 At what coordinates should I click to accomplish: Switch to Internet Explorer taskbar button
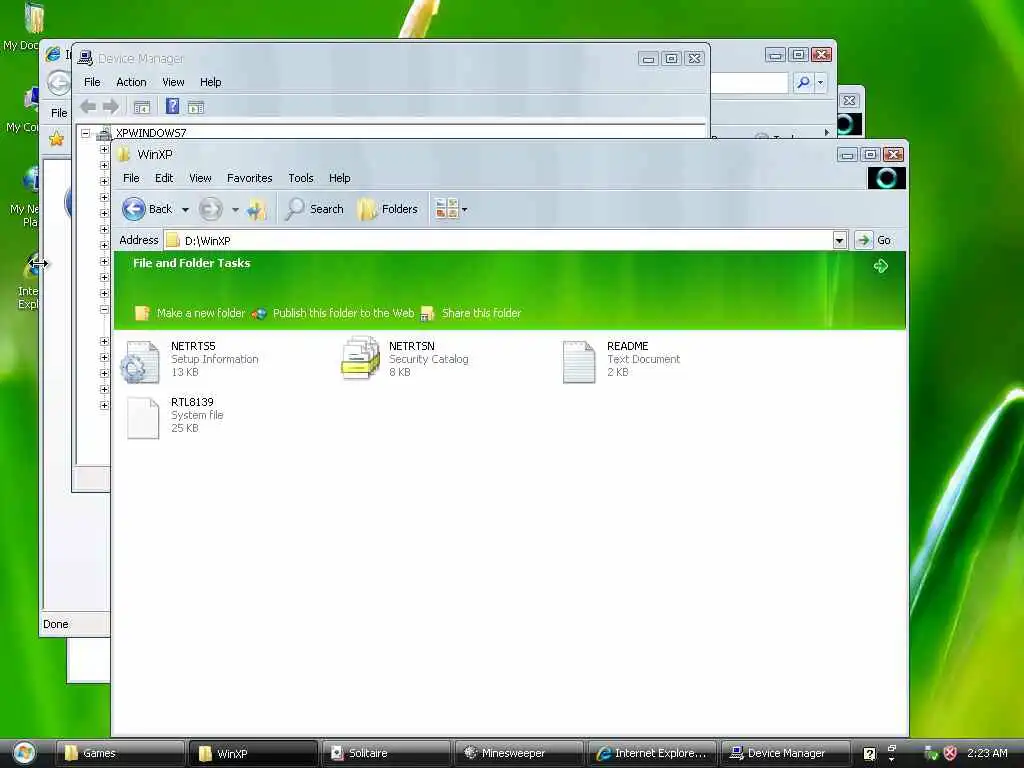coord(652,754)
